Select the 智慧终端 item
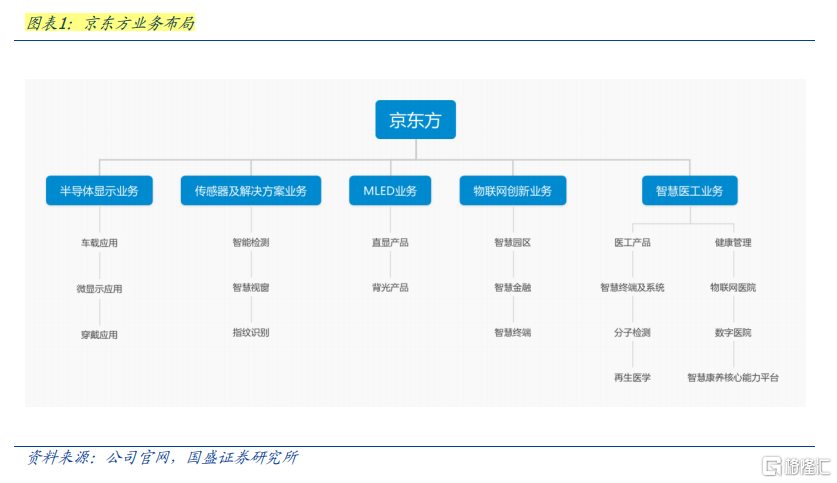 513,332
